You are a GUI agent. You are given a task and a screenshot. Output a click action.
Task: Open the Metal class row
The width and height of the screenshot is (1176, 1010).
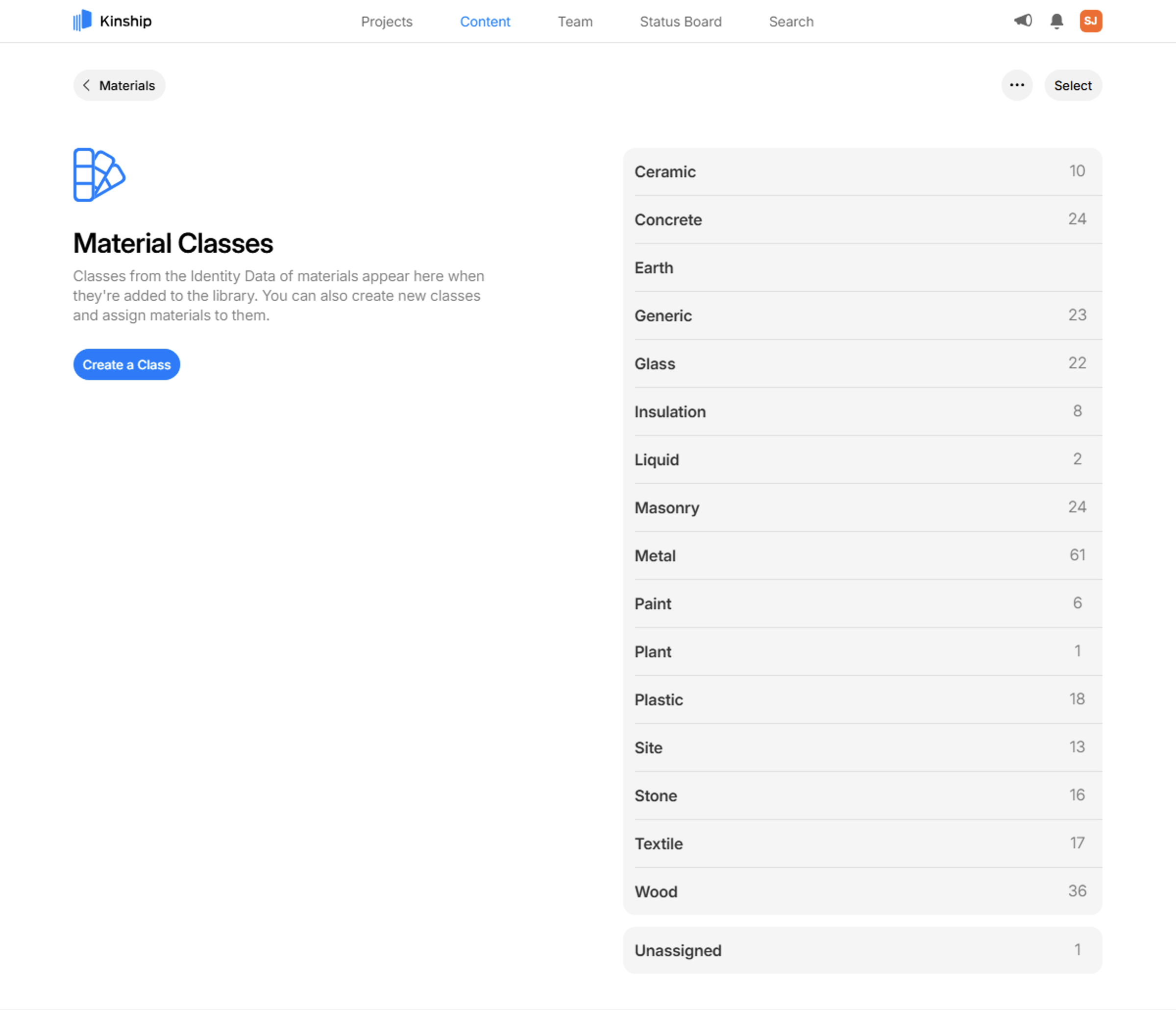point(862,555)
